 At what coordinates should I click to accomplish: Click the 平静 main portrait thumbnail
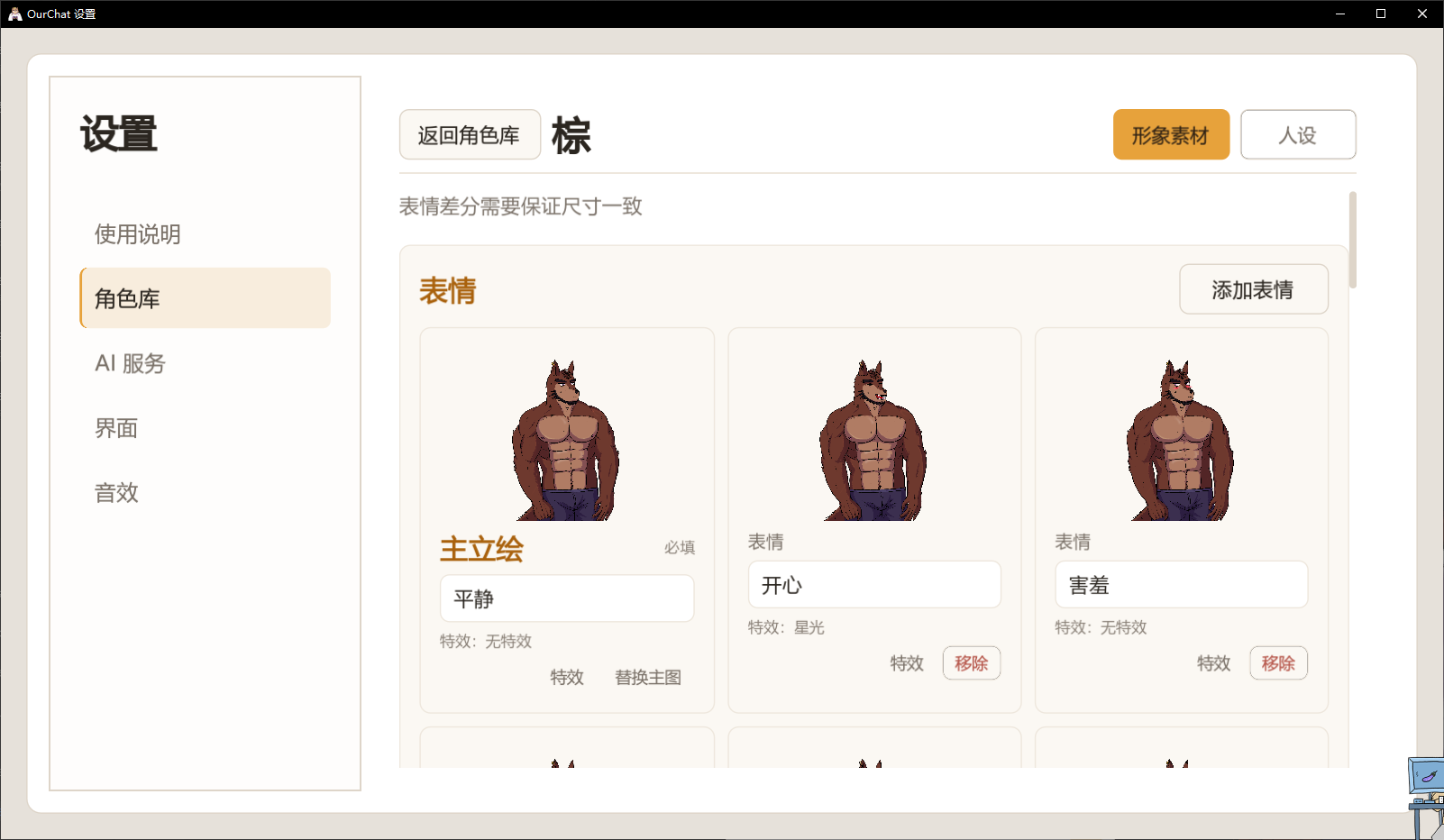click(566, 440)
